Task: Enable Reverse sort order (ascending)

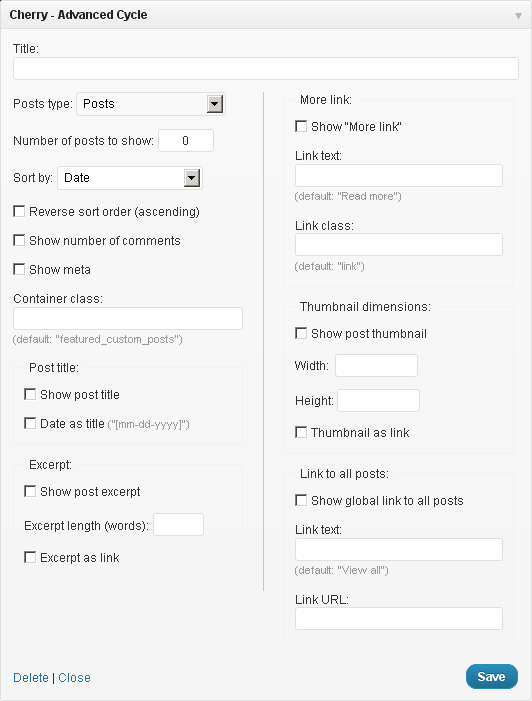Action: 19,211
